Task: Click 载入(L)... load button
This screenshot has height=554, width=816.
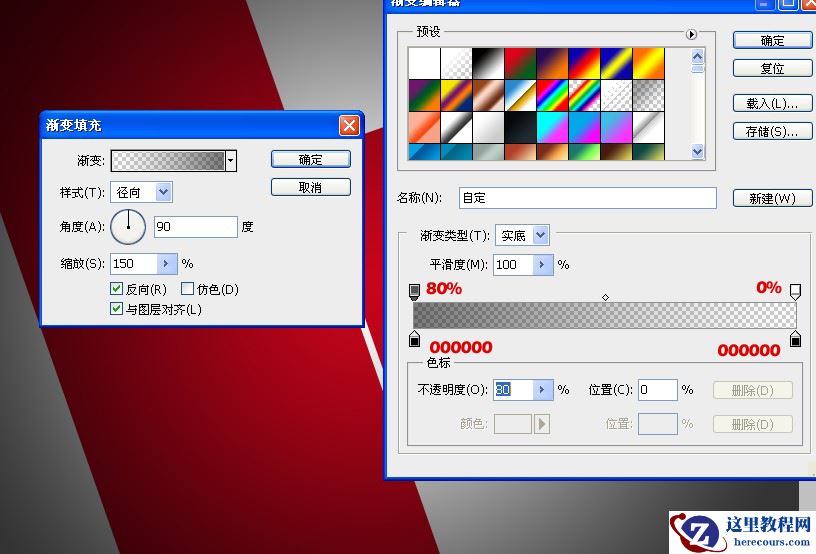Action: tap(772, 104)
